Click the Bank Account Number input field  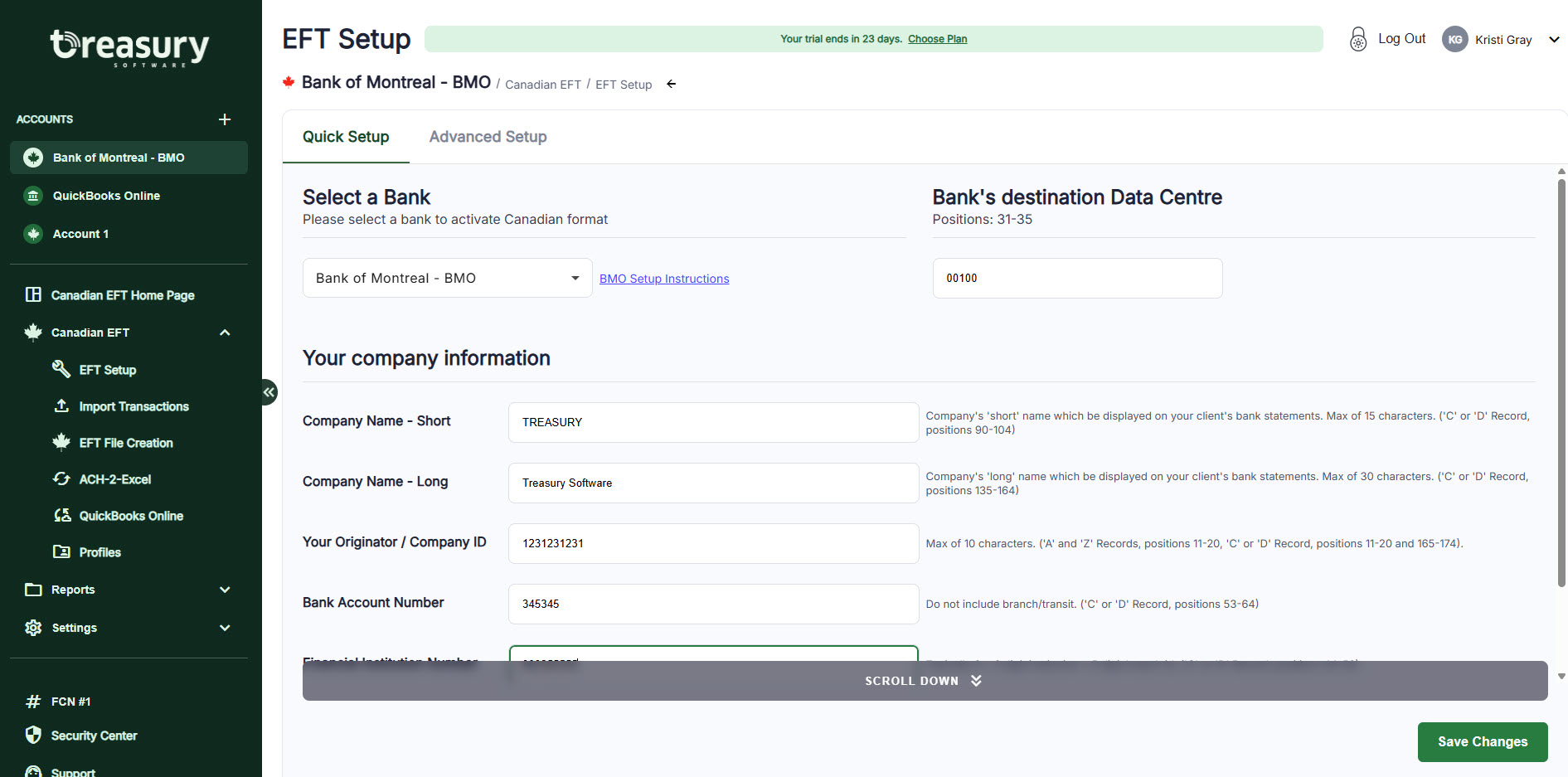click(x=713, y=604)
